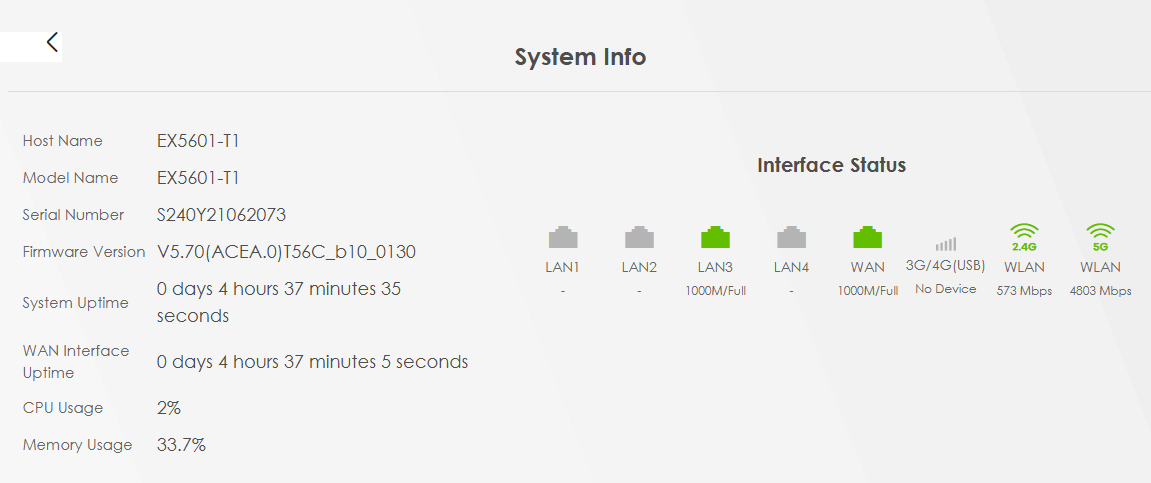The image size is (1151, 483).
Task: Select the LAN1 port icon
Action: pos(563,237)
